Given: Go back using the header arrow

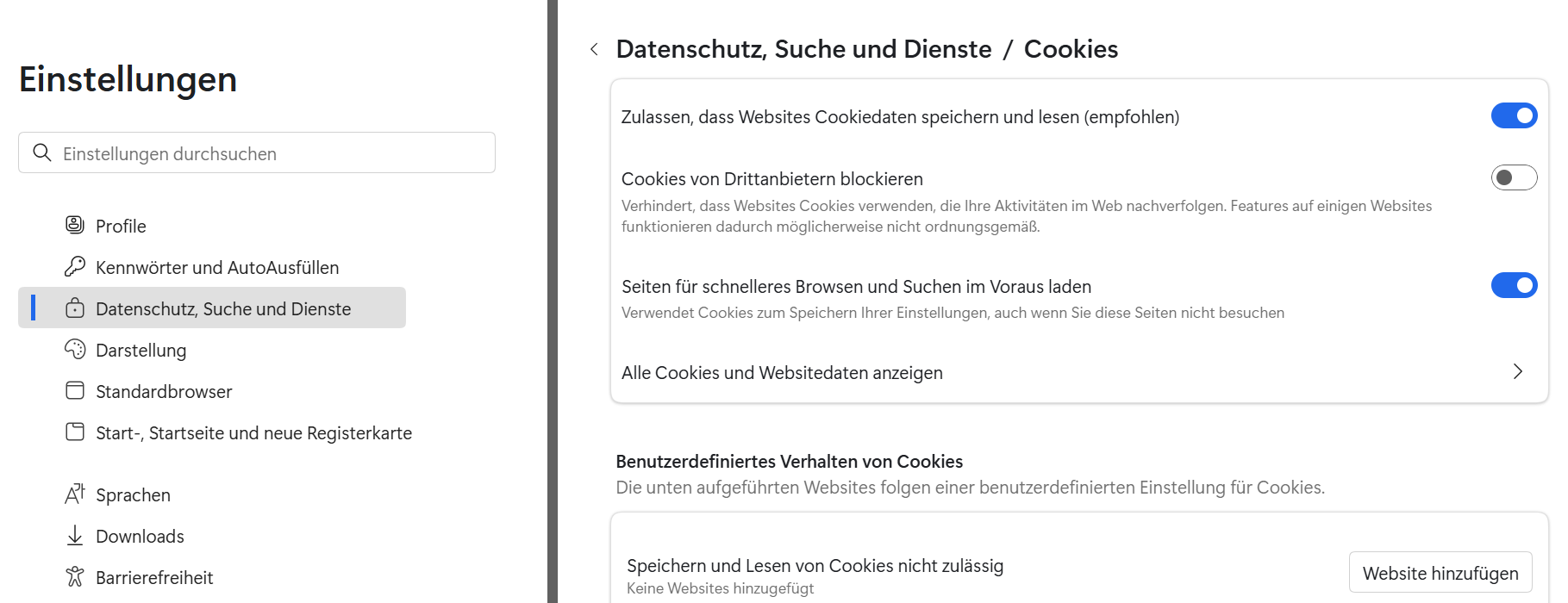Looking at the screenshot, I should 594,49.
